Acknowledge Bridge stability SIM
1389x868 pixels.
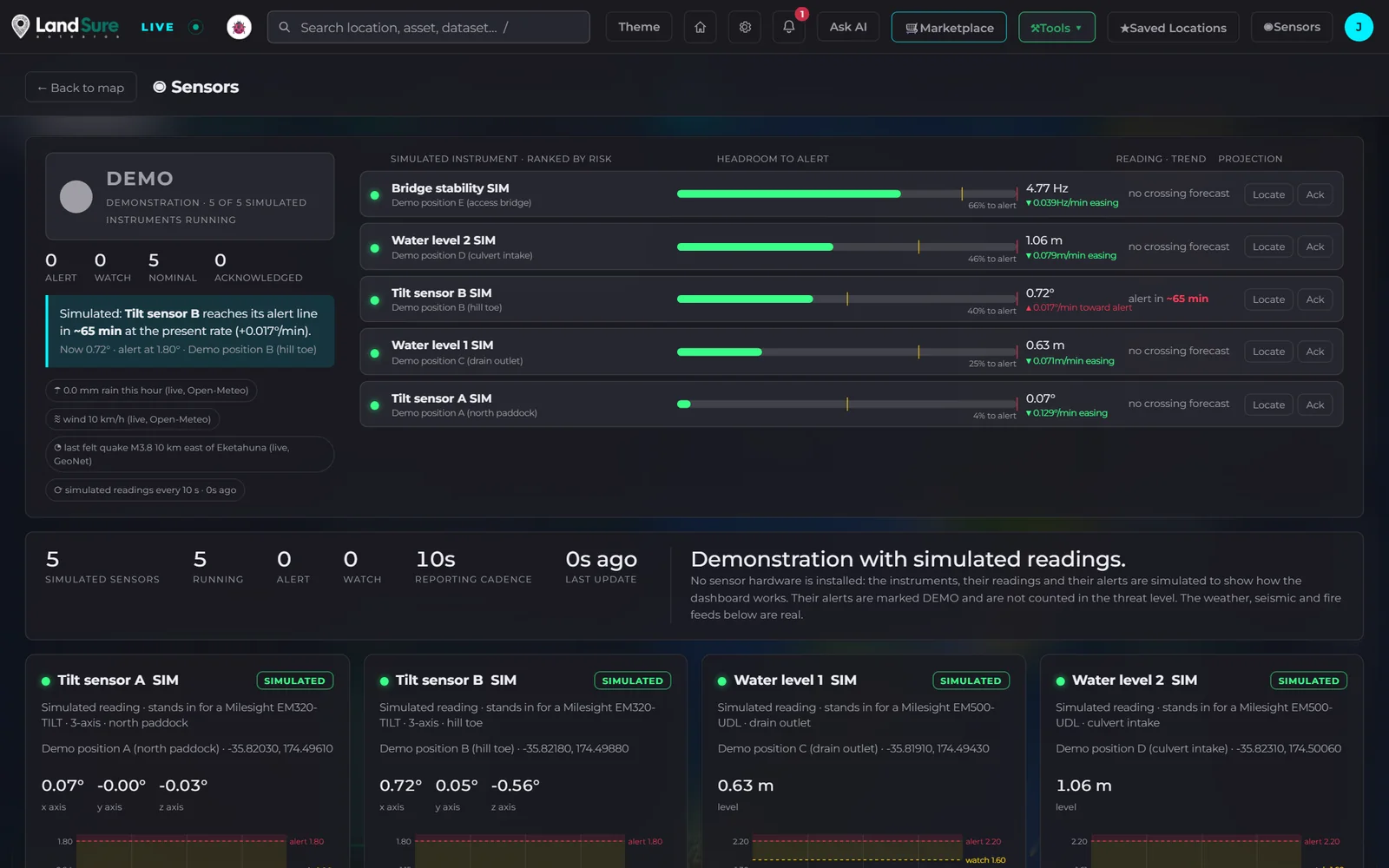click(1315, 194)
